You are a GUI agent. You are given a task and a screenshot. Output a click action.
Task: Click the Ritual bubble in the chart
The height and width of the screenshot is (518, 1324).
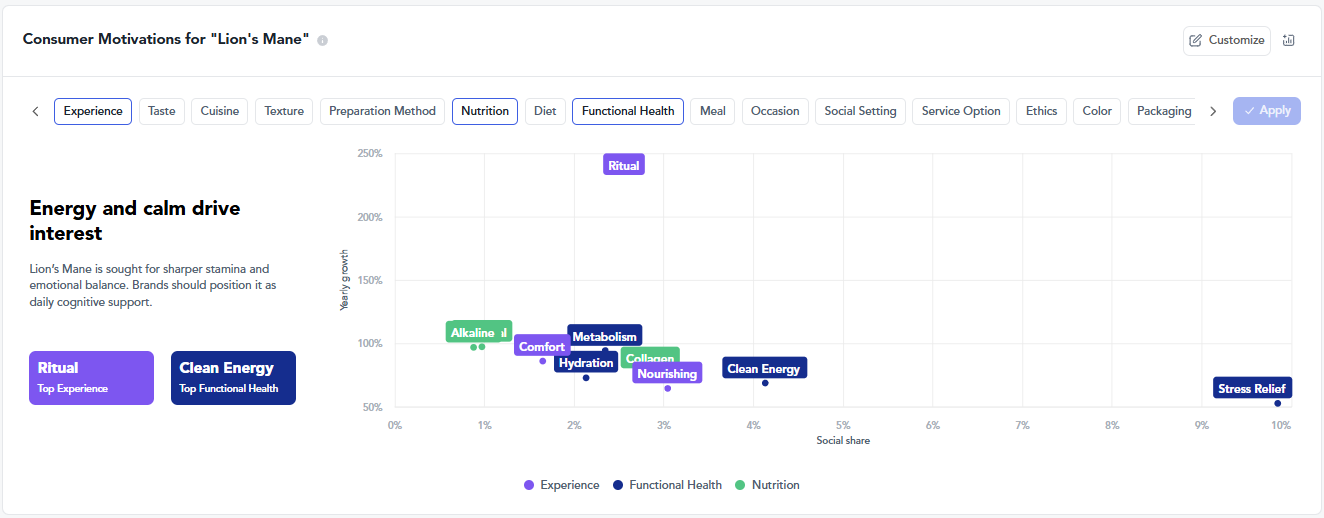click(x=624, y=165)
